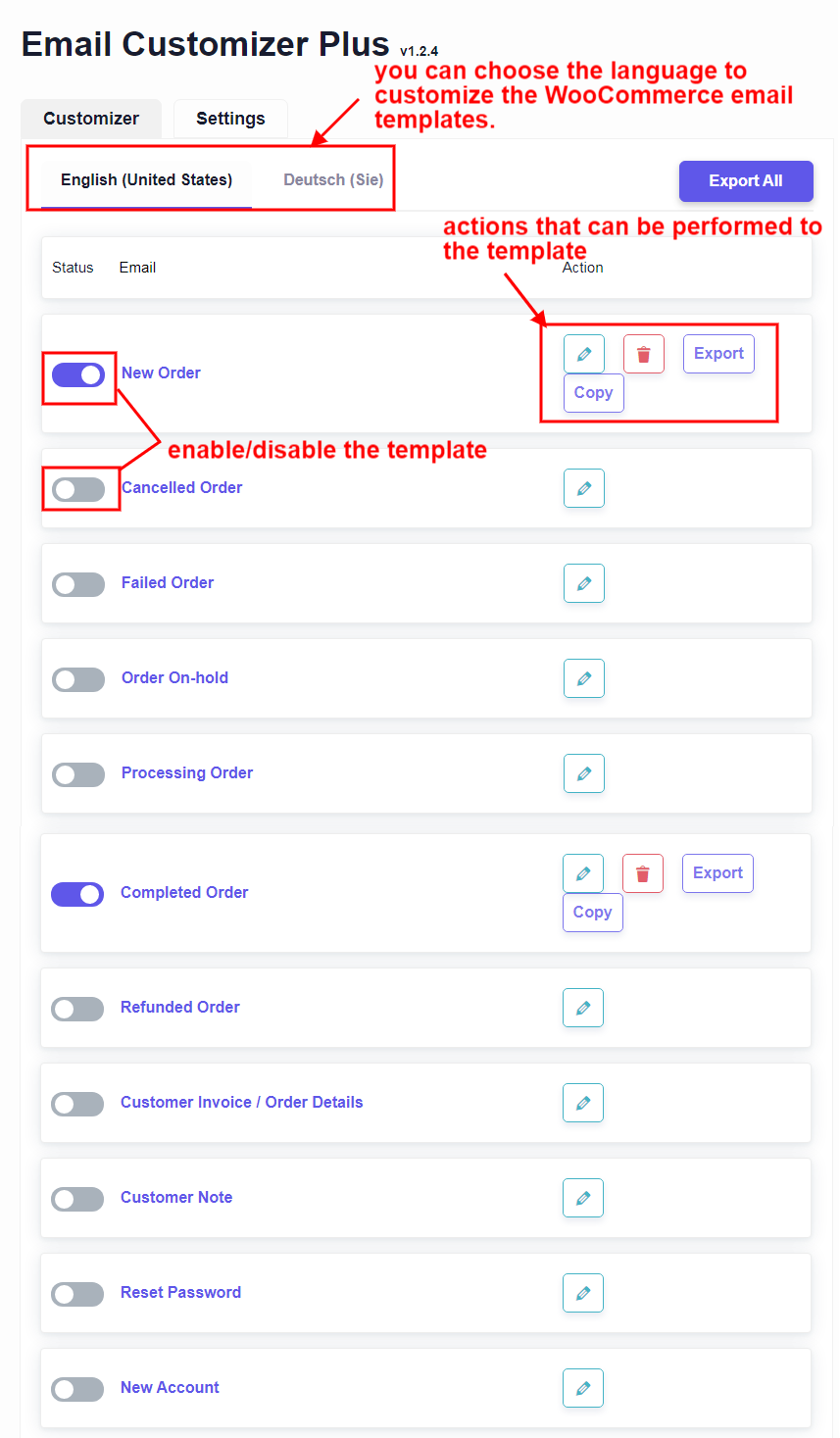Open the Failed Order edit pencil icon
Image resolution: width=840 pixels, height=1438 pixels.
(x=583, y=582)
